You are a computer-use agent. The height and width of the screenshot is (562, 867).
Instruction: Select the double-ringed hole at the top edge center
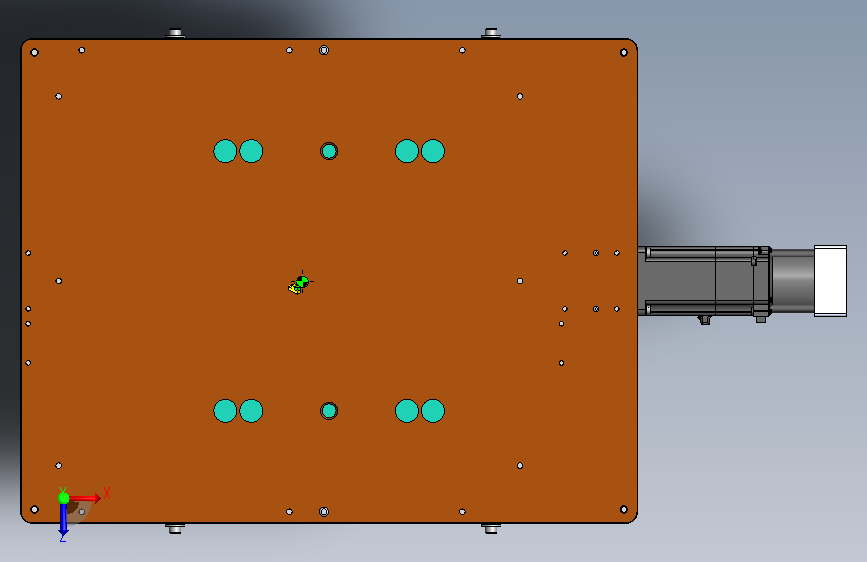click(324, 50)
